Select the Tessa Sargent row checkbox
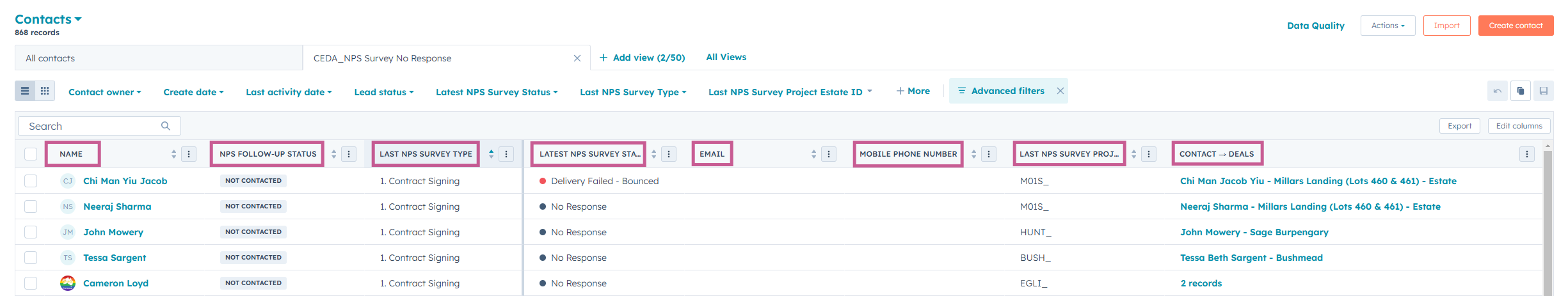 pyautogui.click(x=31, y=258)
